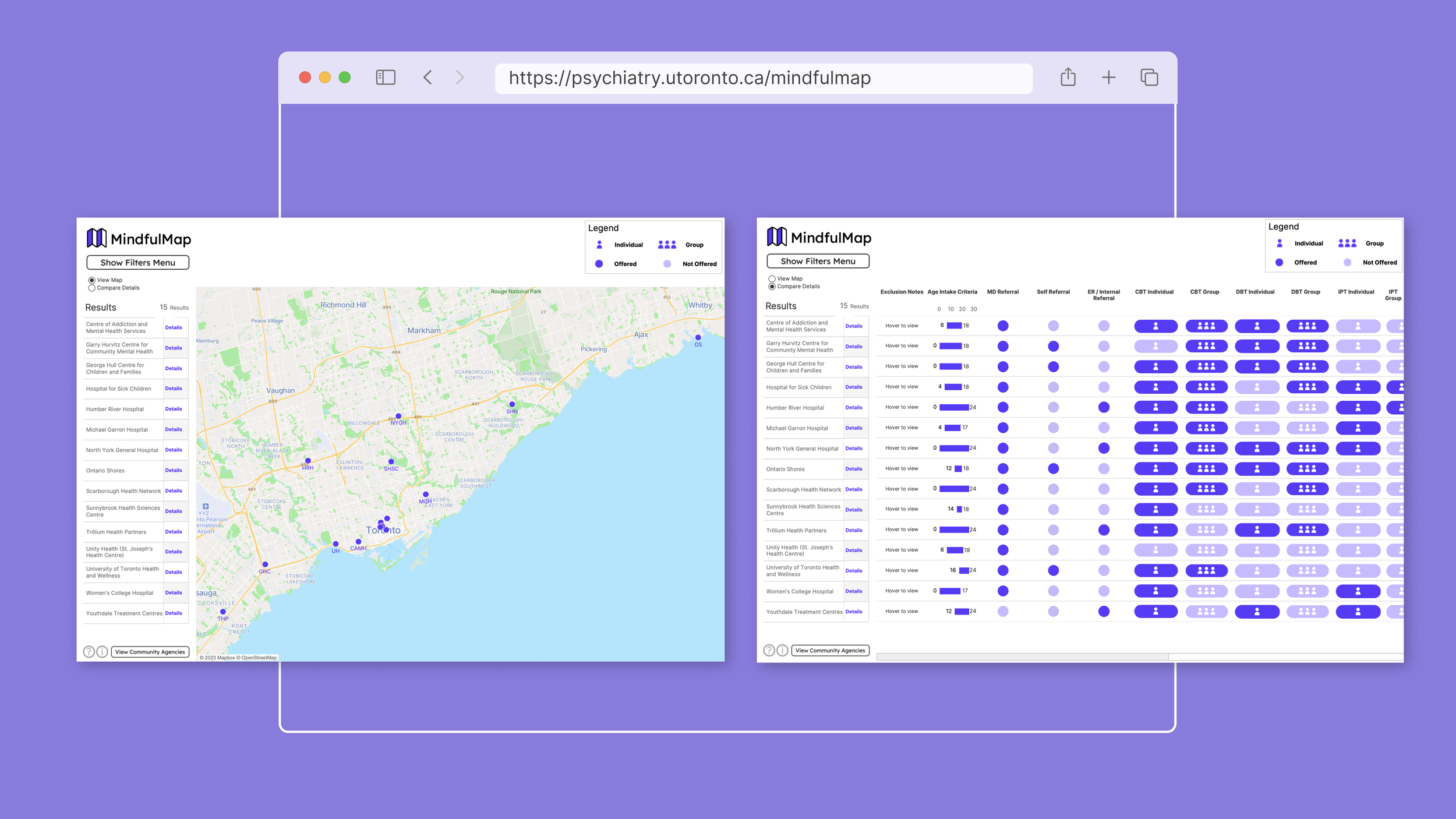Click the browser back arrow
Image resolution: width=1456 pixels, height=819 pixels.
click(427, 77)
